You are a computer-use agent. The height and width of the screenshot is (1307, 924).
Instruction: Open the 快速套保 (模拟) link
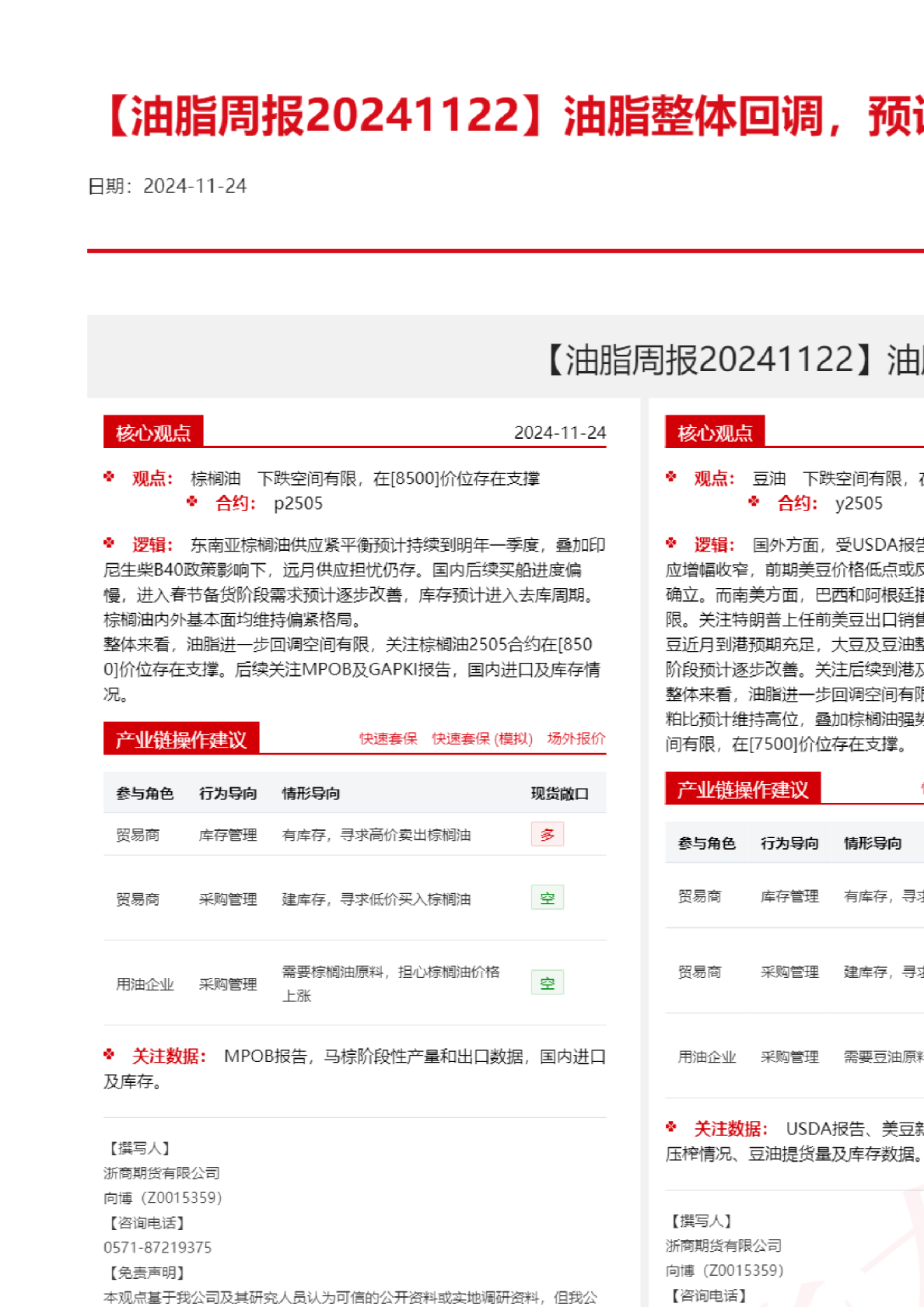click(x=482, y=738)
